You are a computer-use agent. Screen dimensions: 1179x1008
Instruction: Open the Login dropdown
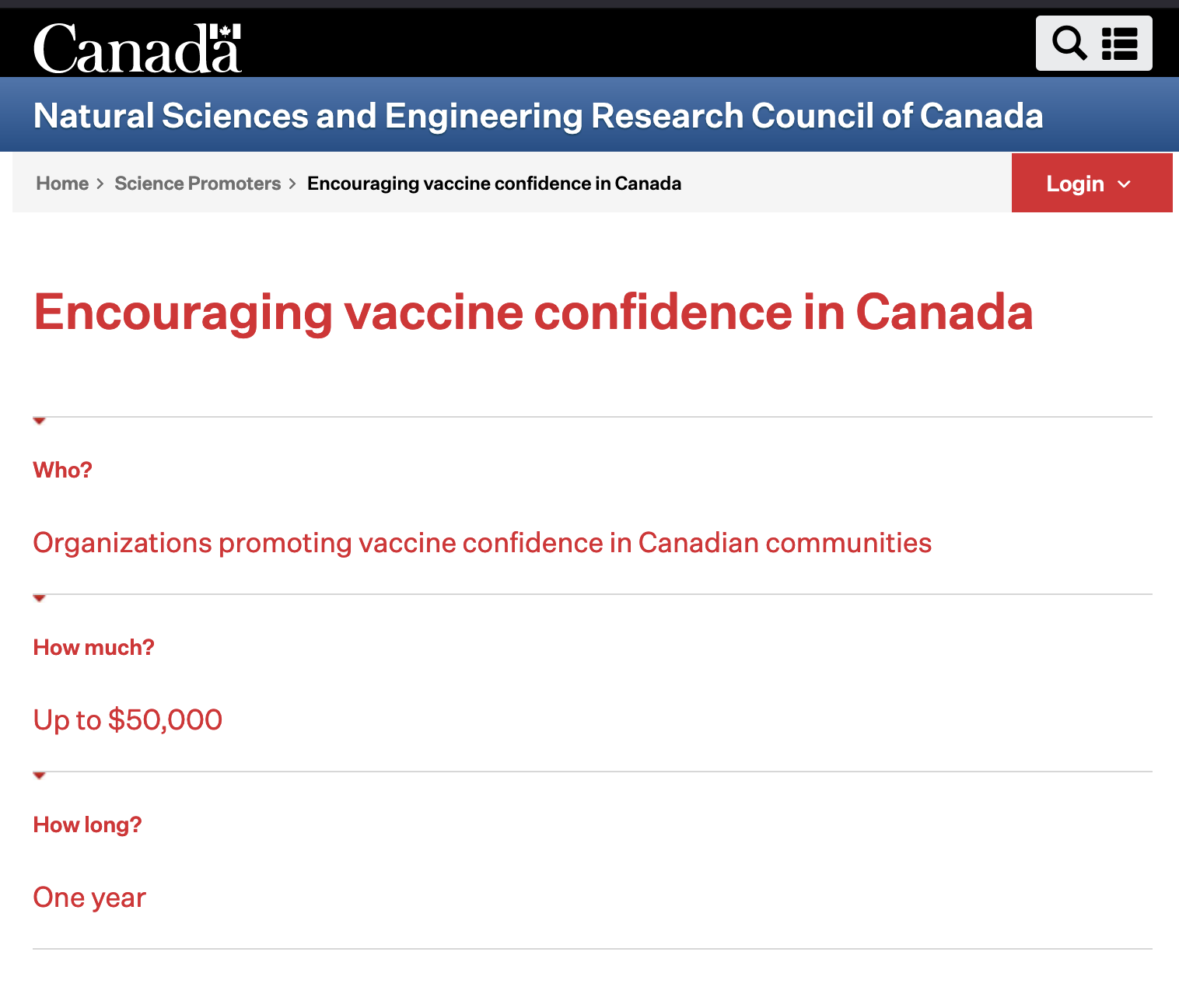point(1092,183)
